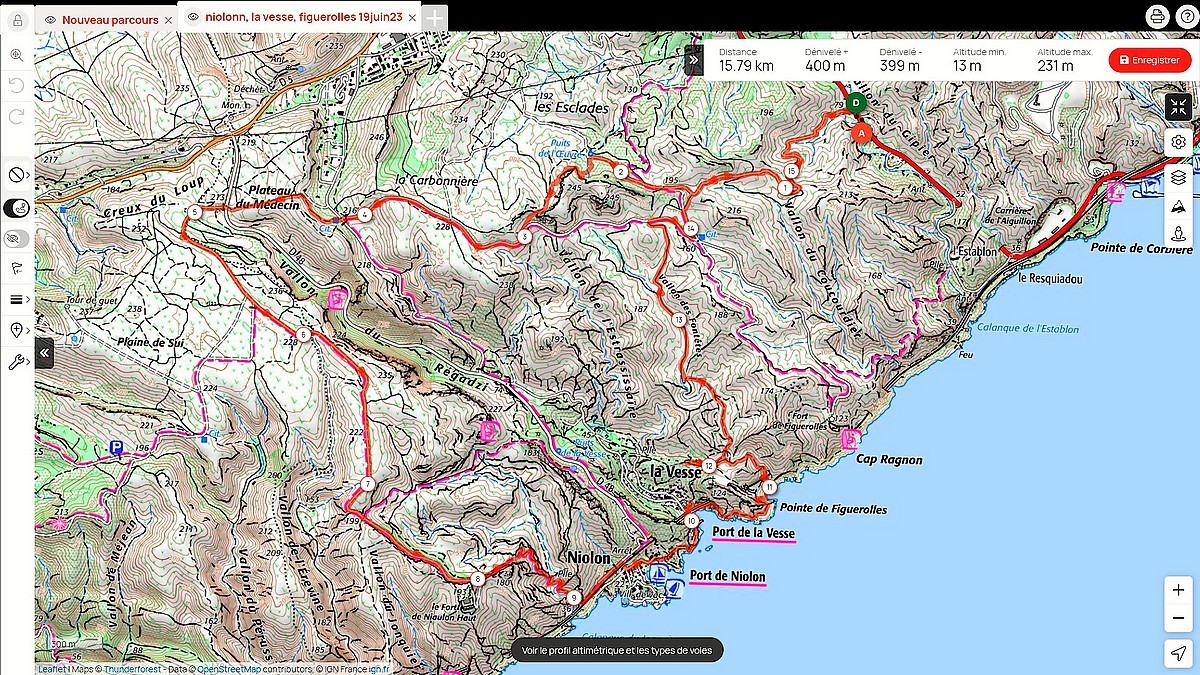1200x675 pixels.
Task: Click the undo arrow
Action: (x=17, y=86)
